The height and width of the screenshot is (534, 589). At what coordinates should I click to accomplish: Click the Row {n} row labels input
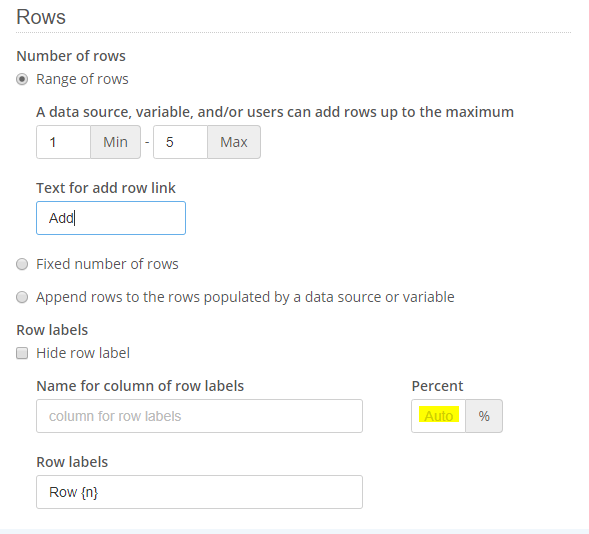point(199,492)
